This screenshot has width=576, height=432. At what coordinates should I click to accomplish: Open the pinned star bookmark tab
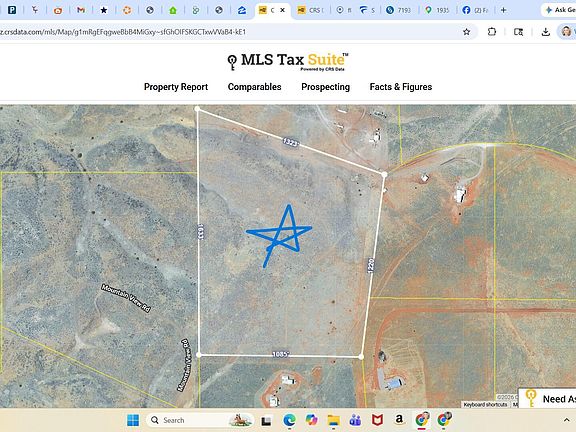pyautogui.click(x=104, y=10)
